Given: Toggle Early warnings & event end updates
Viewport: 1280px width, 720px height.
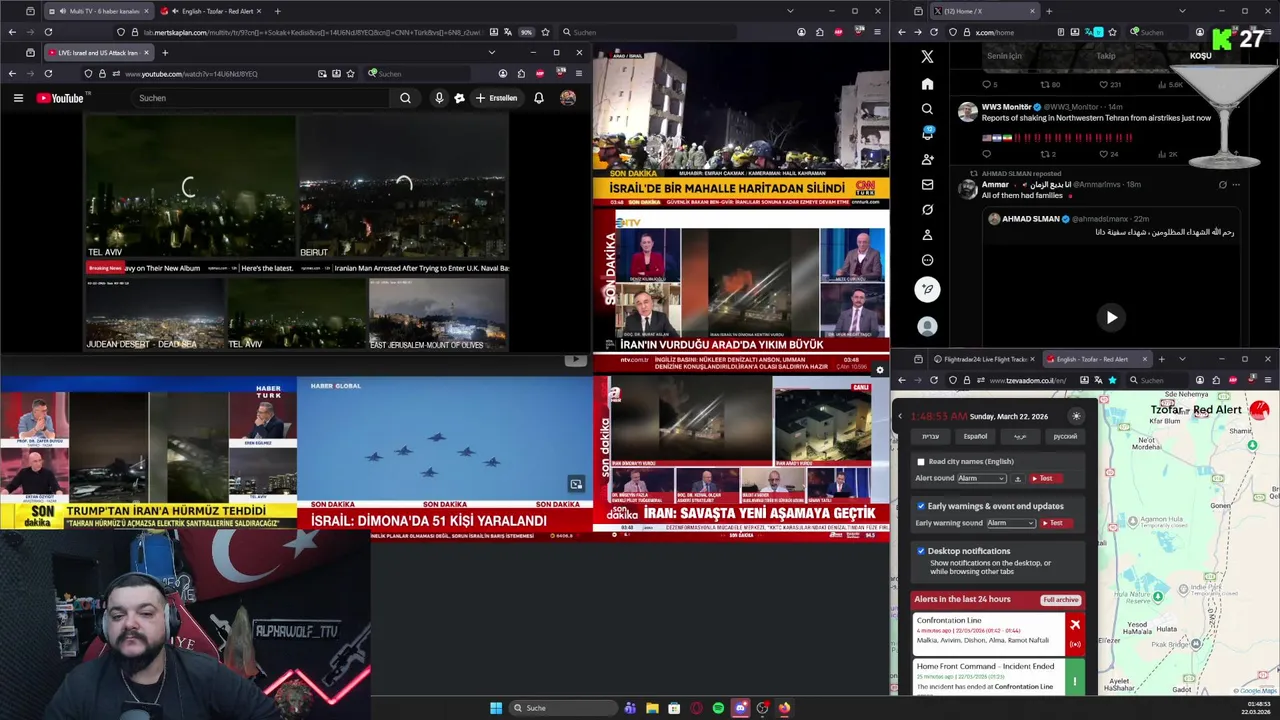Looking at the screenshot, I should 921,506.
